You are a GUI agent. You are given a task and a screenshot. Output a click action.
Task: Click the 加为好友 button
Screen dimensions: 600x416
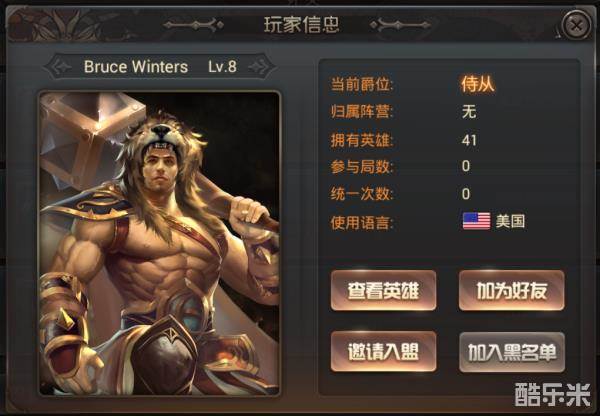pos(512,290)
